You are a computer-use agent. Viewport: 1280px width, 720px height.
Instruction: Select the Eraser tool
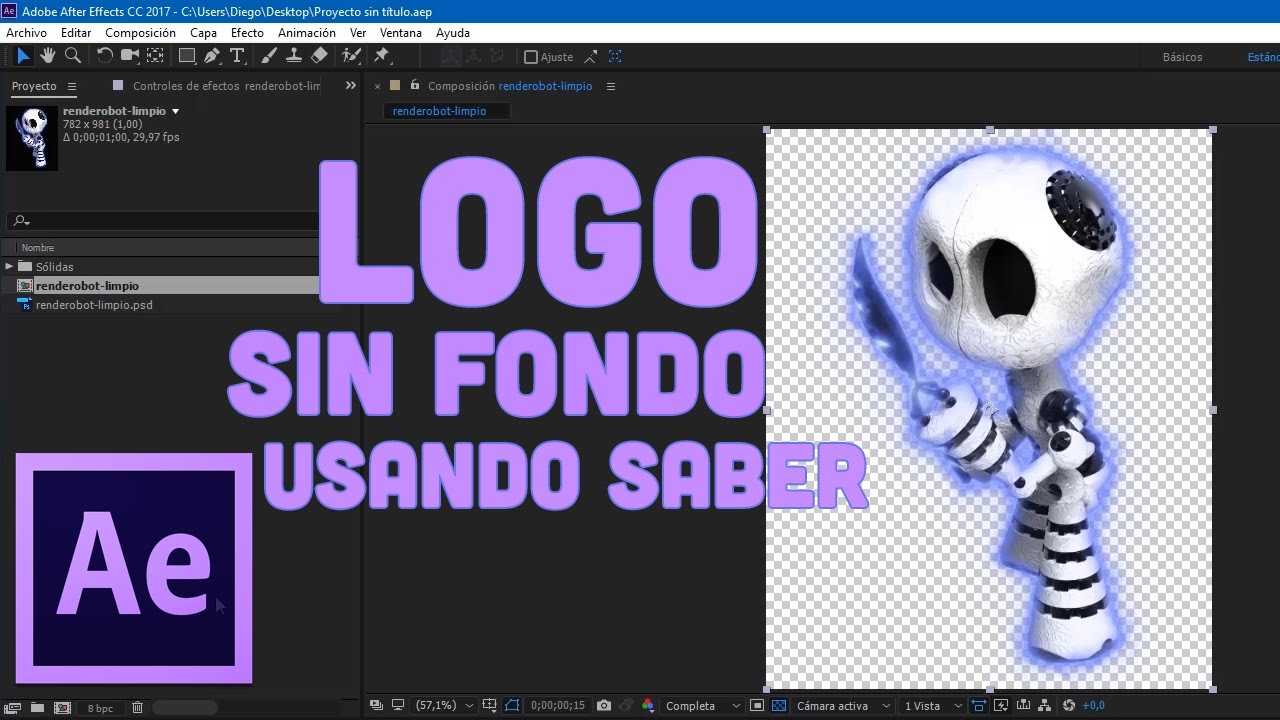[x=319, y=56]
